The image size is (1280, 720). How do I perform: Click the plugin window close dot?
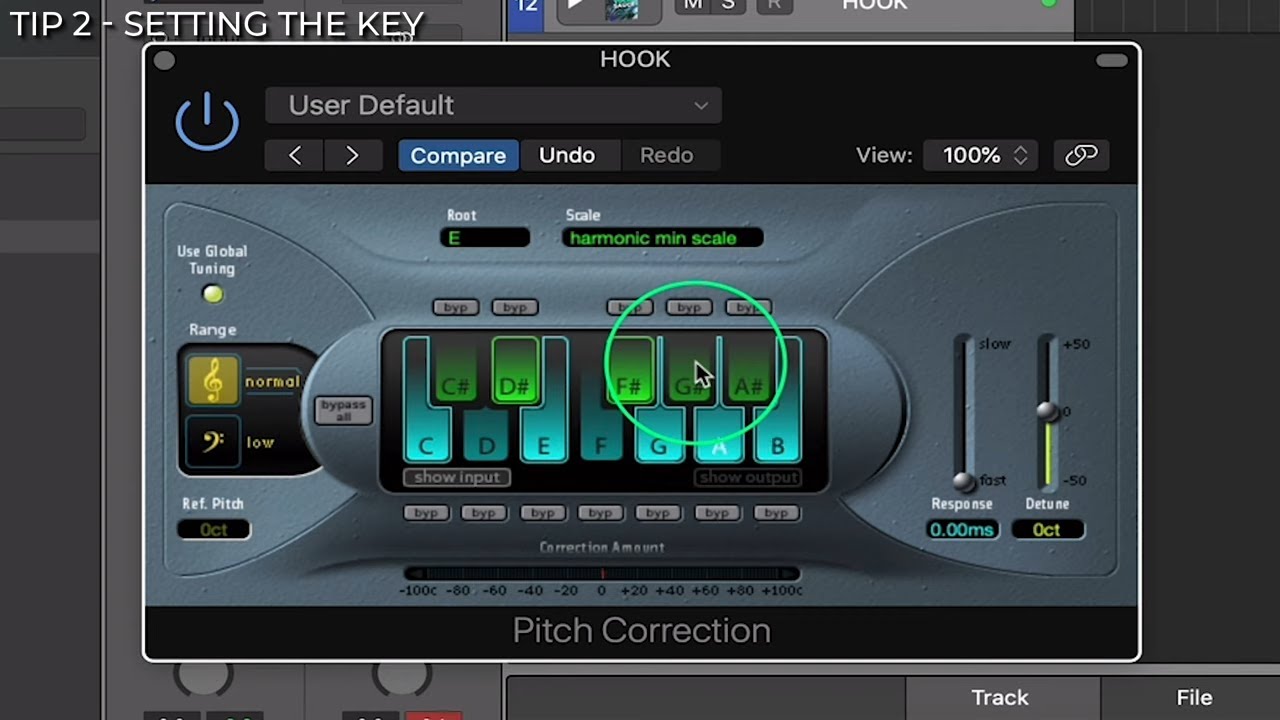click(165, 61)
